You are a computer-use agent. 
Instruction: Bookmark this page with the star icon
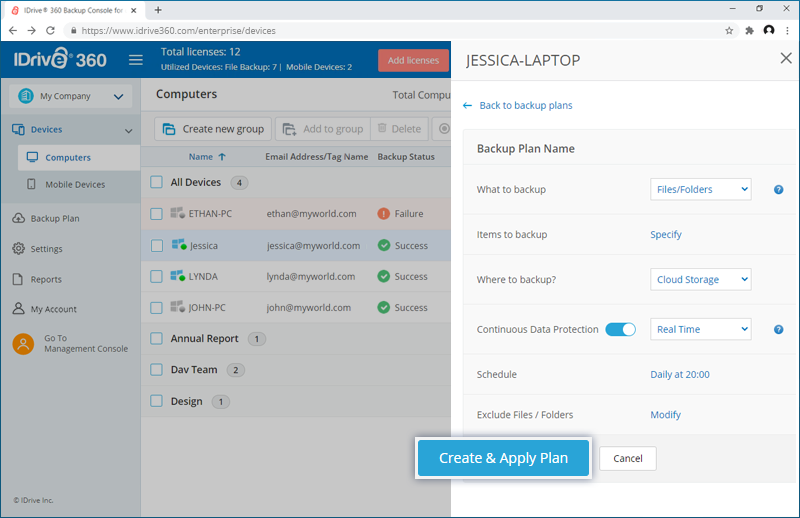729,31
